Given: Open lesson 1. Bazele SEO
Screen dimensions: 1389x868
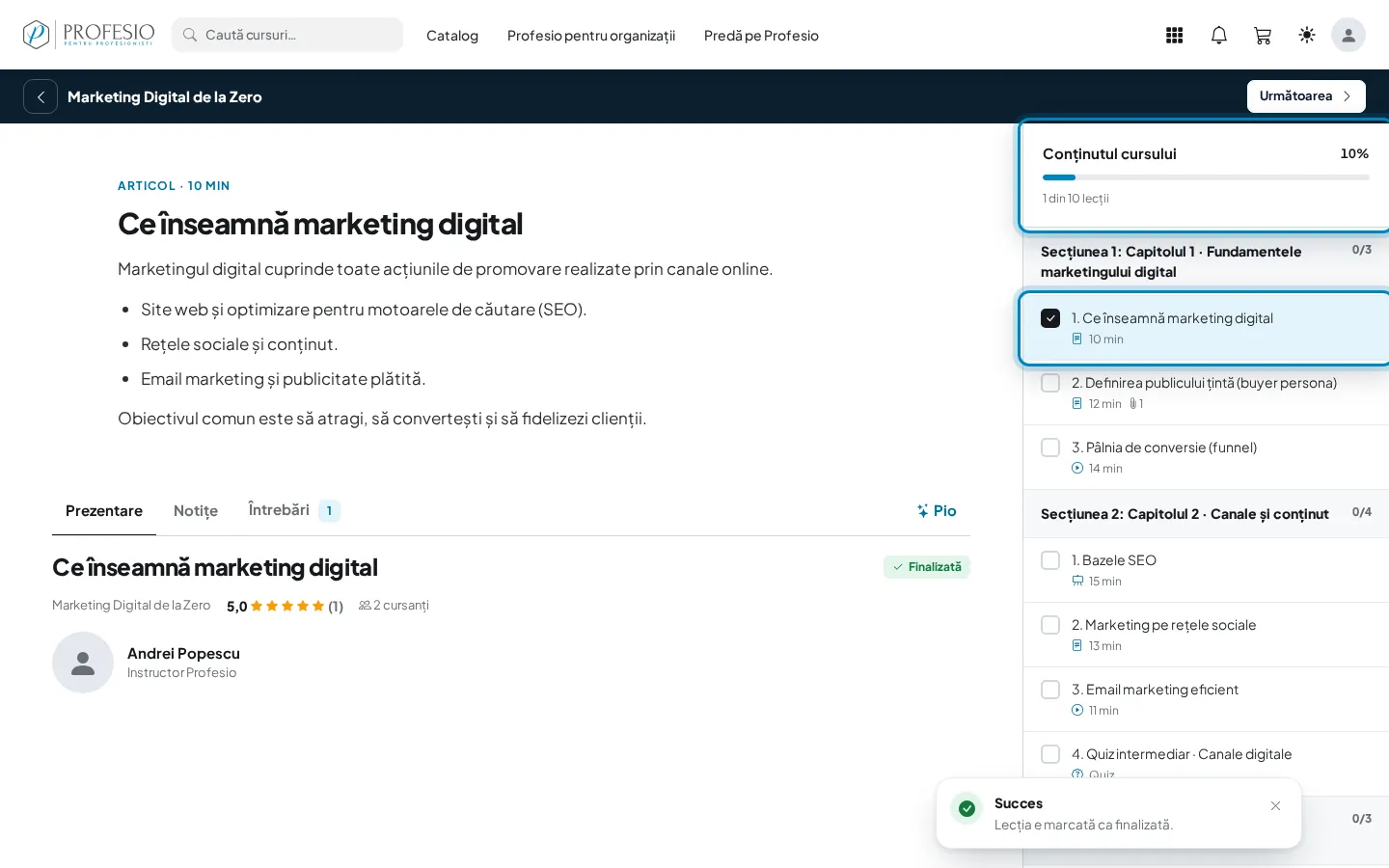Looking at the screenshot, I should coord(1206,570).
